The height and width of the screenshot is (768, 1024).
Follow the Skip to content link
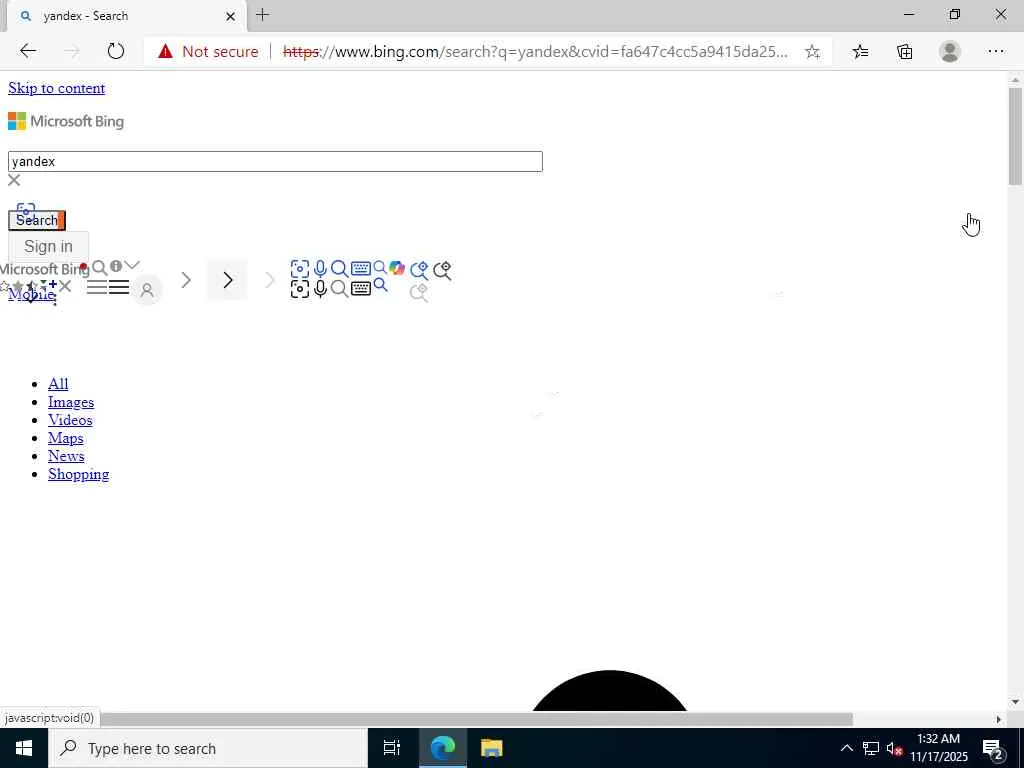click(x=56, y=88)
